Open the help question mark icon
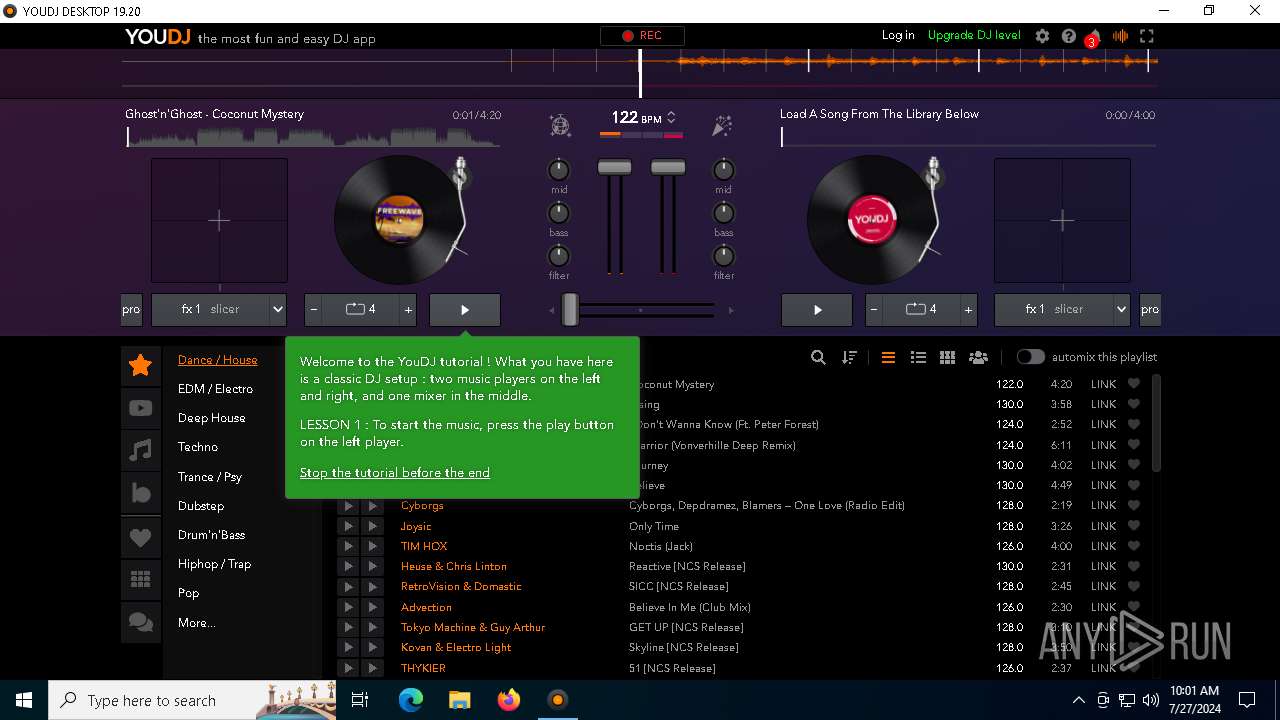Viewport: 1280px width, 720px height. [x=1068, y=36]
